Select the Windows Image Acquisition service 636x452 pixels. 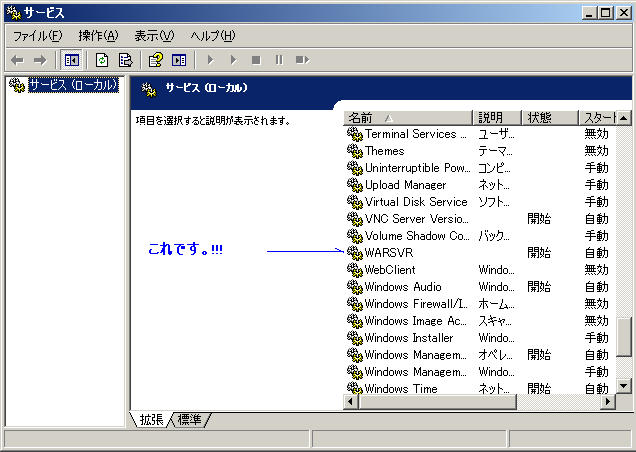[479, 321]
